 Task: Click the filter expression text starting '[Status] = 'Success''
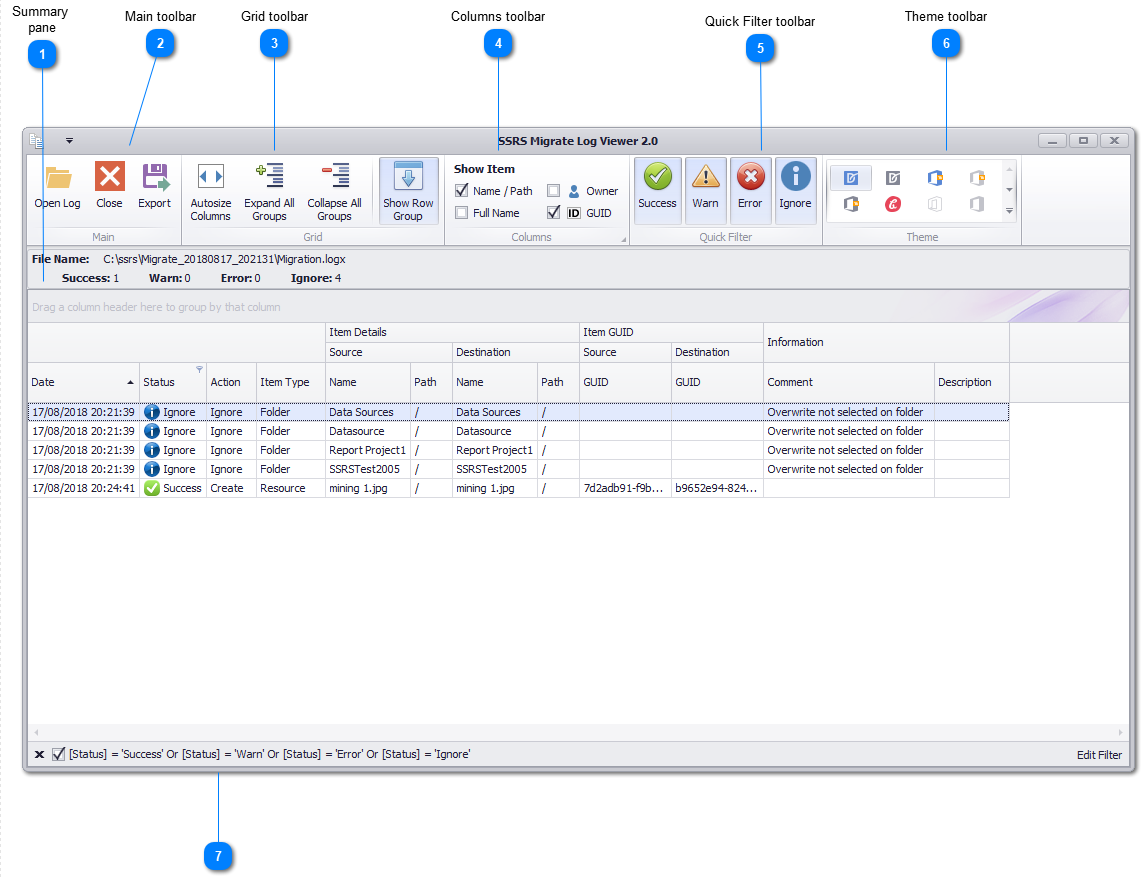269,754
